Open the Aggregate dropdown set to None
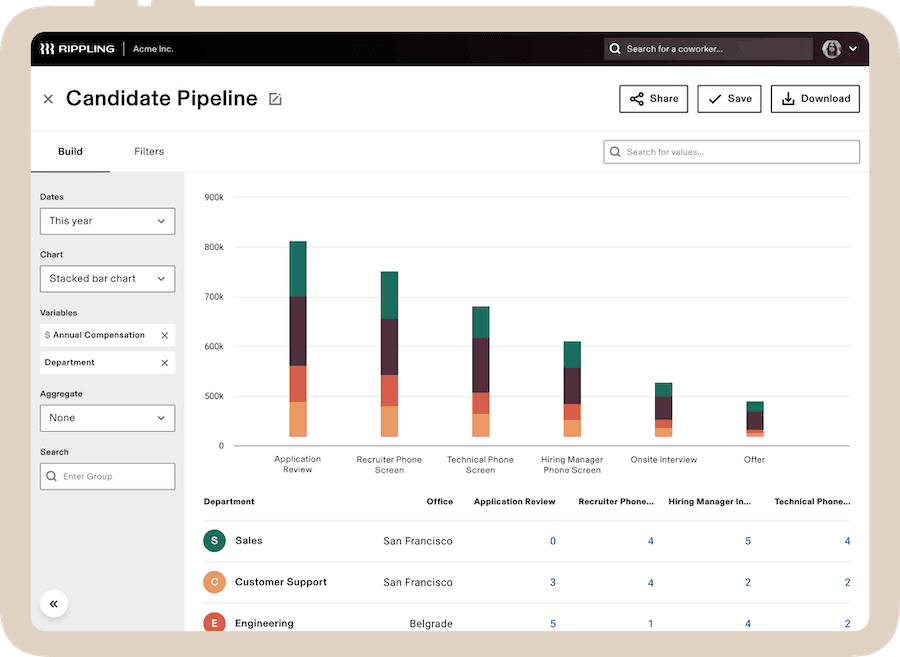The height and width of the screenshot is (657, 900). click(x=107, y=418)
